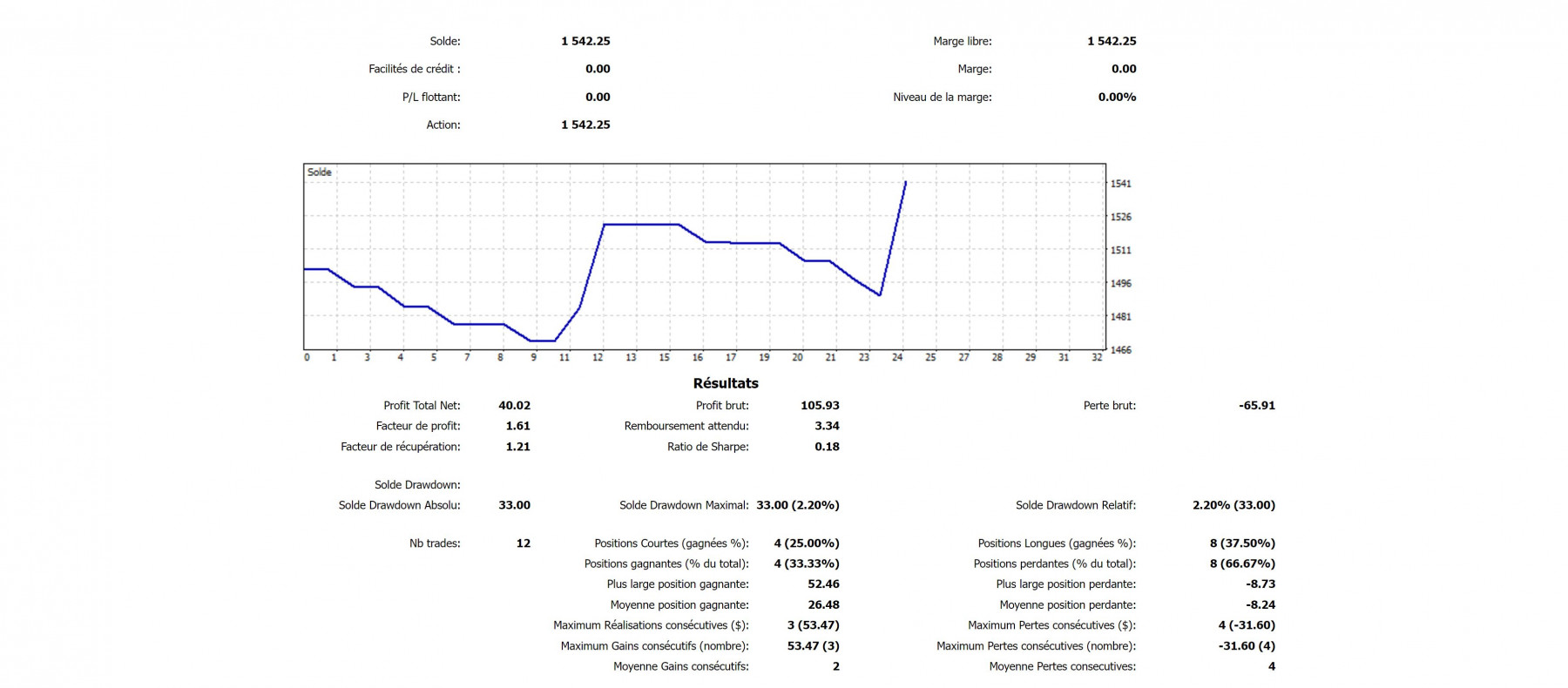Select the Action value 1 542.25
The width and height of the screenshot is (1568, 688).
tap(585, 125)
